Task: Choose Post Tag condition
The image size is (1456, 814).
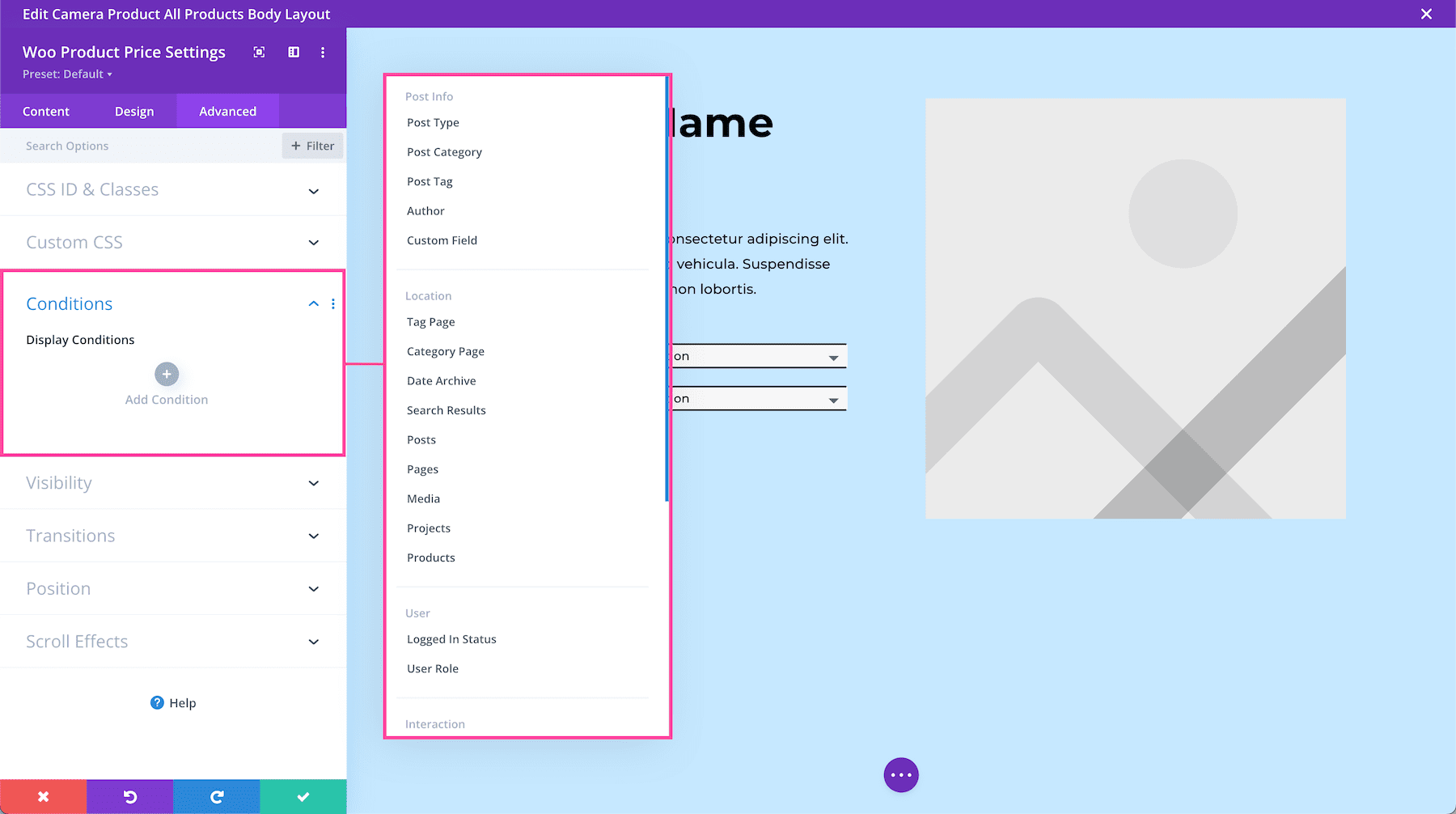Action: [x=430, y=182]
